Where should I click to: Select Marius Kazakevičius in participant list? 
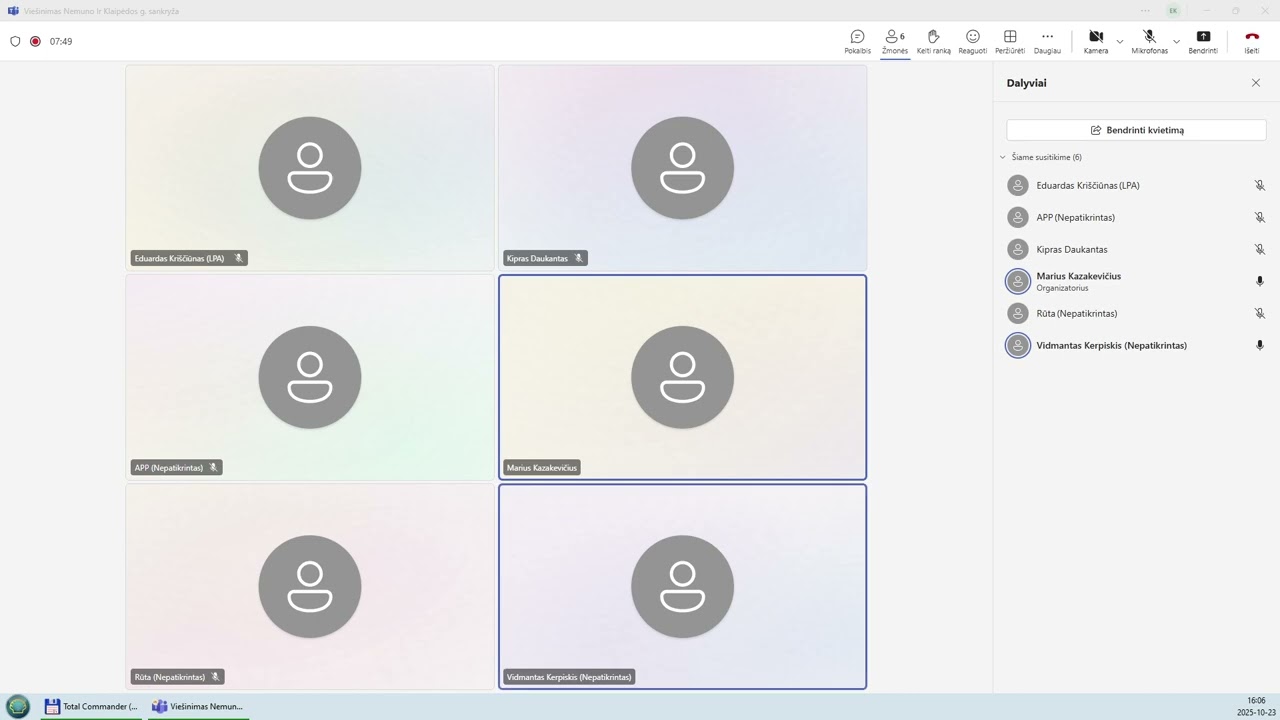(x=1136, y=281)
